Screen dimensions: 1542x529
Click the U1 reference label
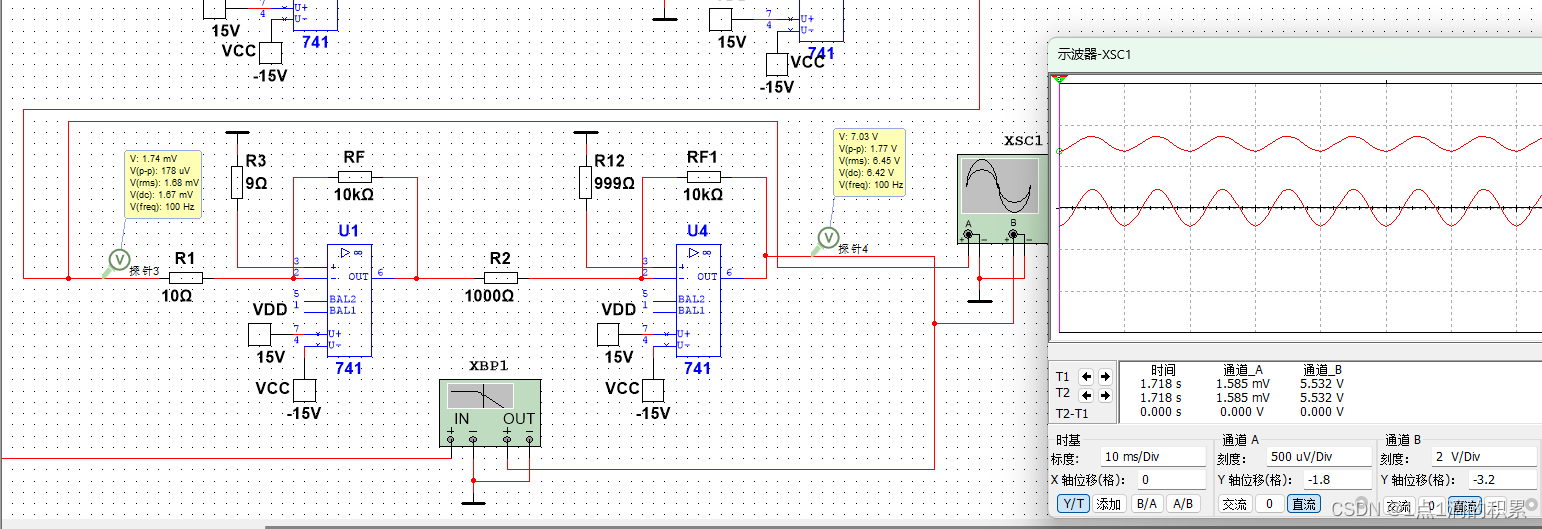tap(348, 231)
